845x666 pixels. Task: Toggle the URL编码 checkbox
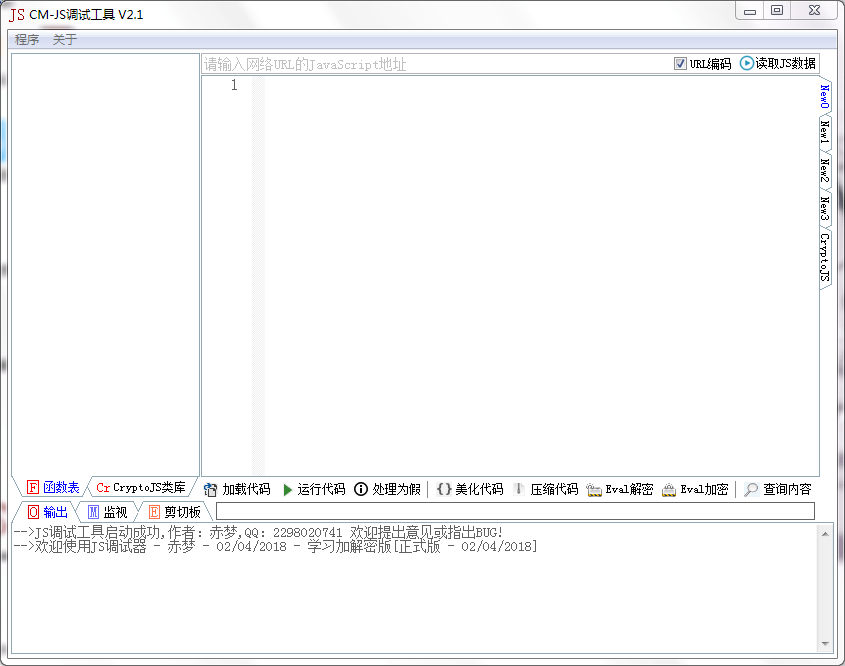point(680,64)
